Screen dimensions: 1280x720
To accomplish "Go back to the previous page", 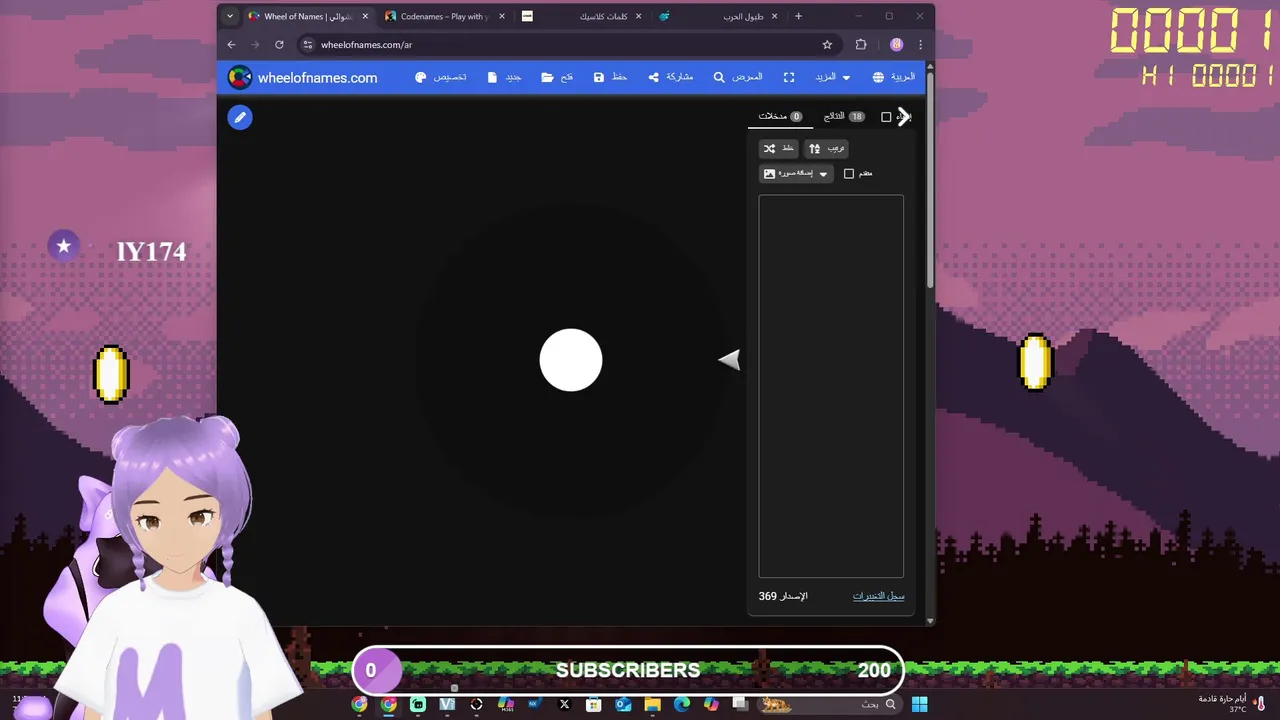I will pos(231,45).
